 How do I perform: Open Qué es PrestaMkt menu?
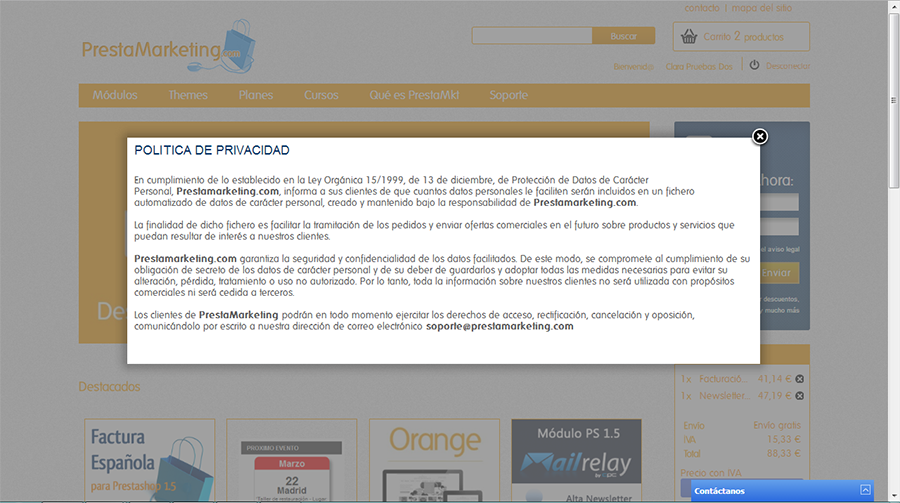point(414,95)
